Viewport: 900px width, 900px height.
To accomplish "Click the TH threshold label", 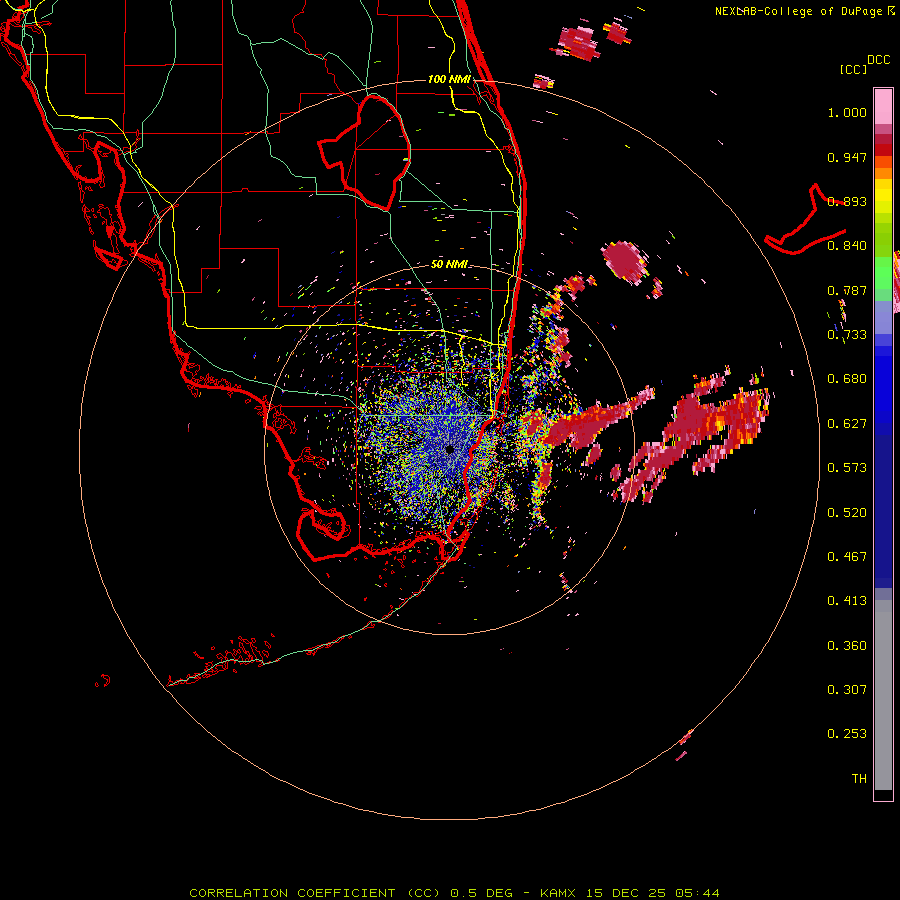I will coord(859,779).
